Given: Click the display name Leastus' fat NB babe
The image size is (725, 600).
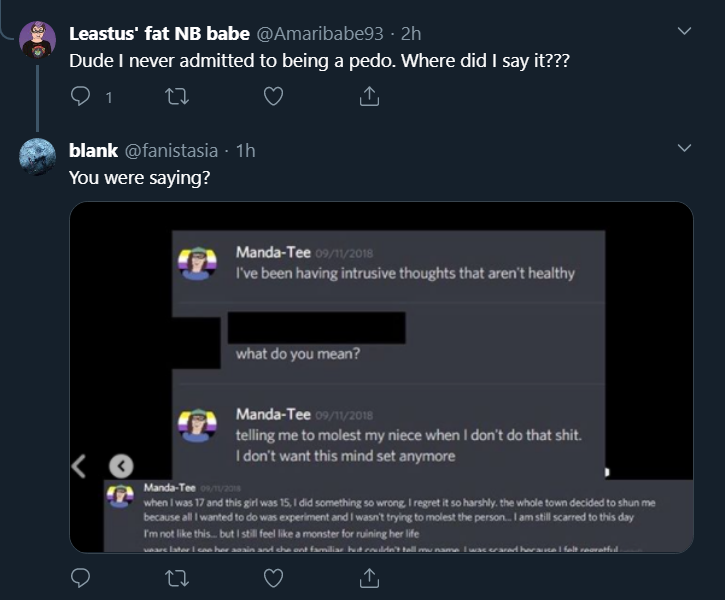Looking at the screenshot, I should click(159, 33).
